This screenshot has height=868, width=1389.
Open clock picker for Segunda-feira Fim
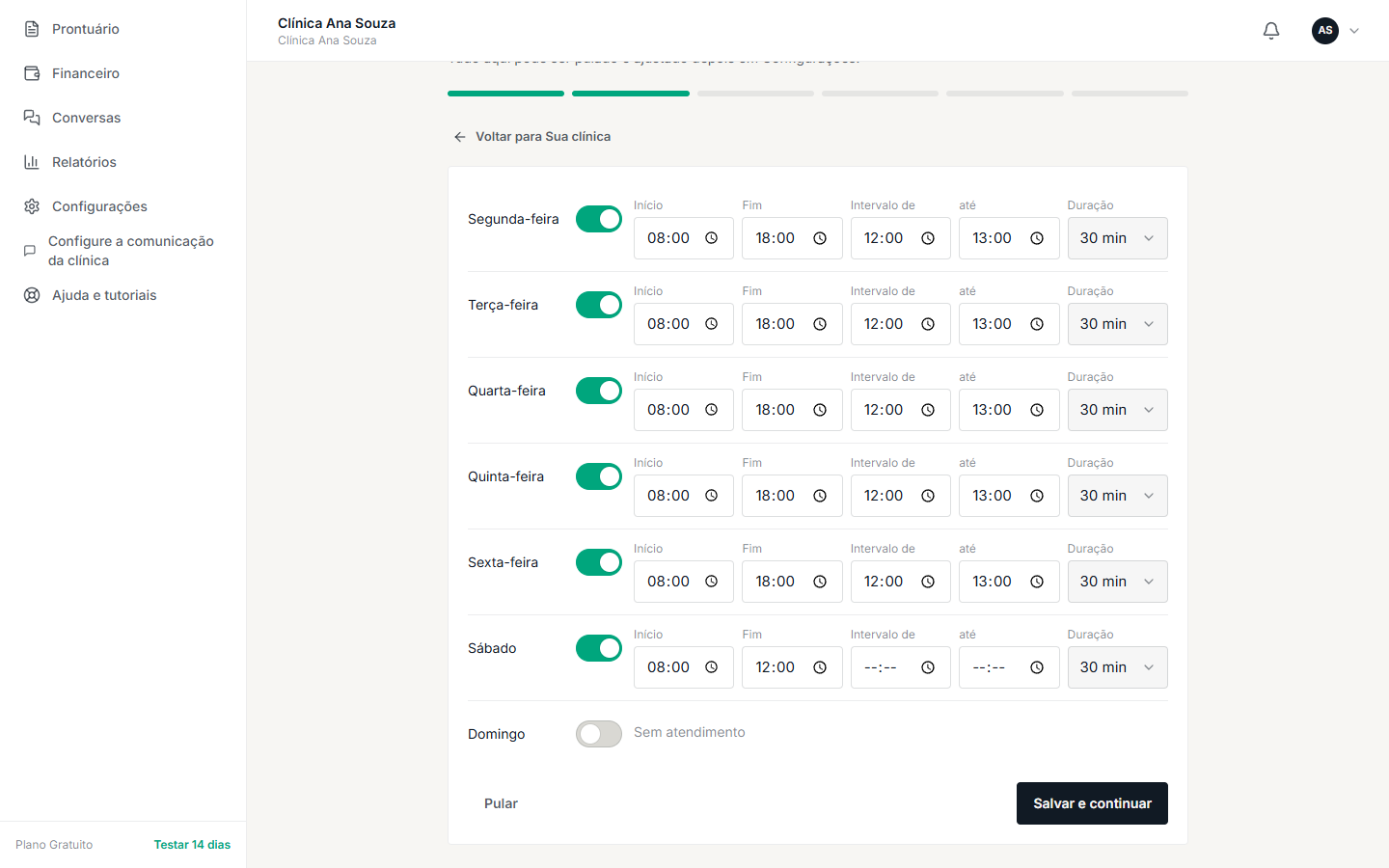(x=820, y=238)
